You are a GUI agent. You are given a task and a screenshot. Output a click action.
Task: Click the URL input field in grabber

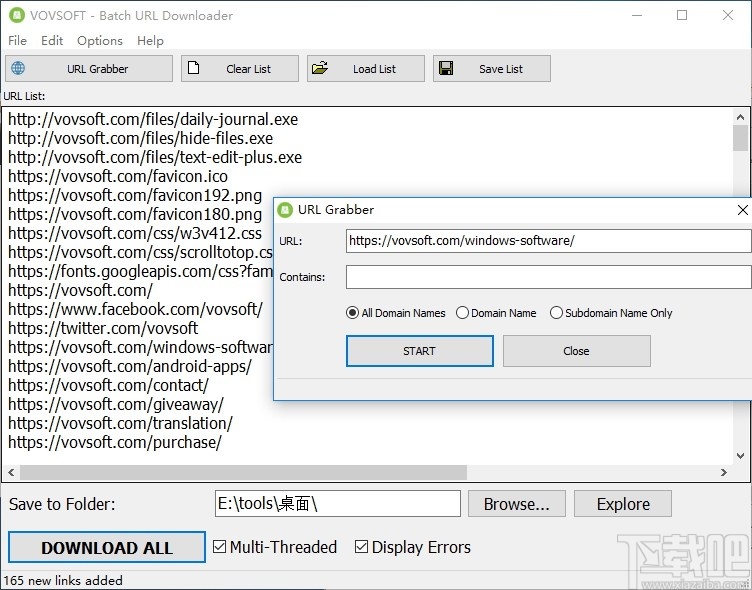point(549,241)
